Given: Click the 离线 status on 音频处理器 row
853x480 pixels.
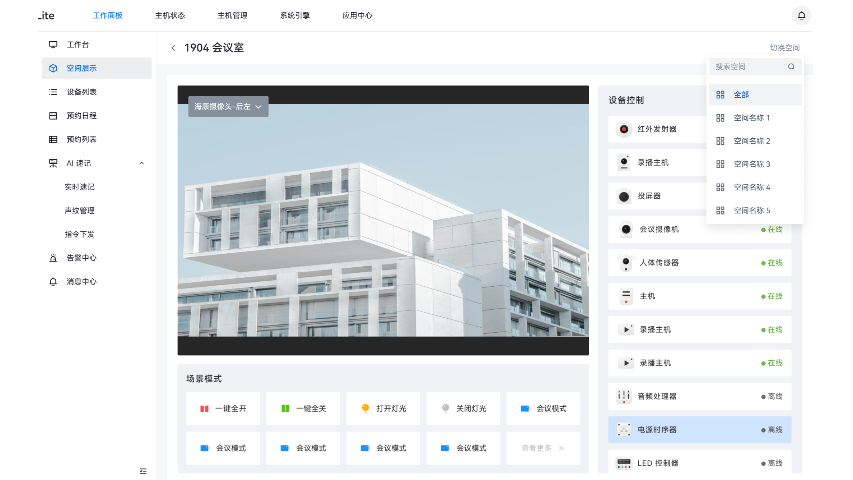Looking at the screenshot, I should coord(771,396).
